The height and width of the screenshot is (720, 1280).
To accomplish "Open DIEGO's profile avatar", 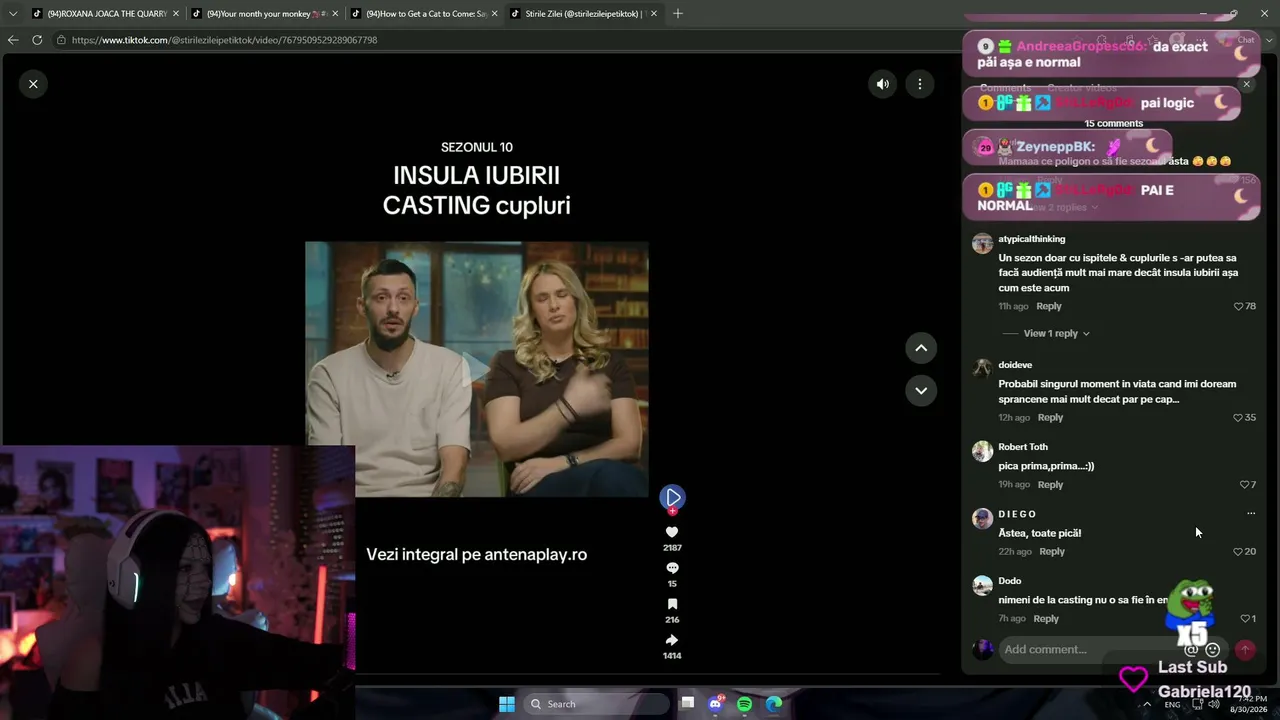I will click(x=983, y=518).
